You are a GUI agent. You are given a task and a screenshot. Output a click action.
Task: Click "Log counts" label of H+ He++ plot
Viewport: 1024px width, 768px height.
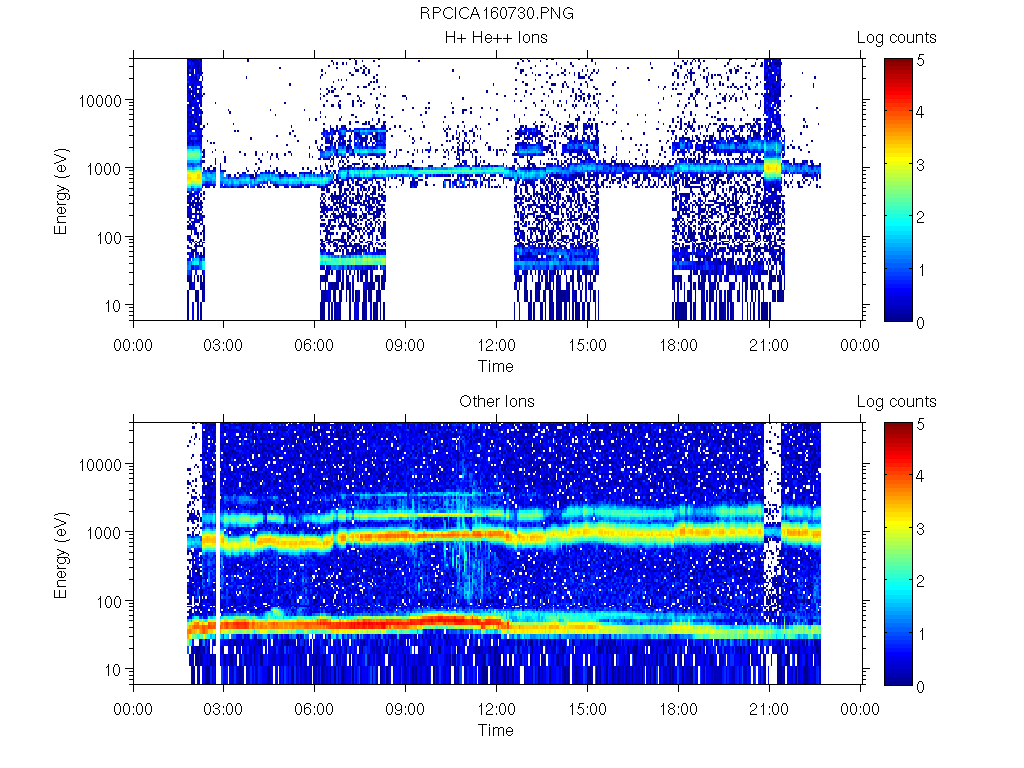[x=897, y=38]
